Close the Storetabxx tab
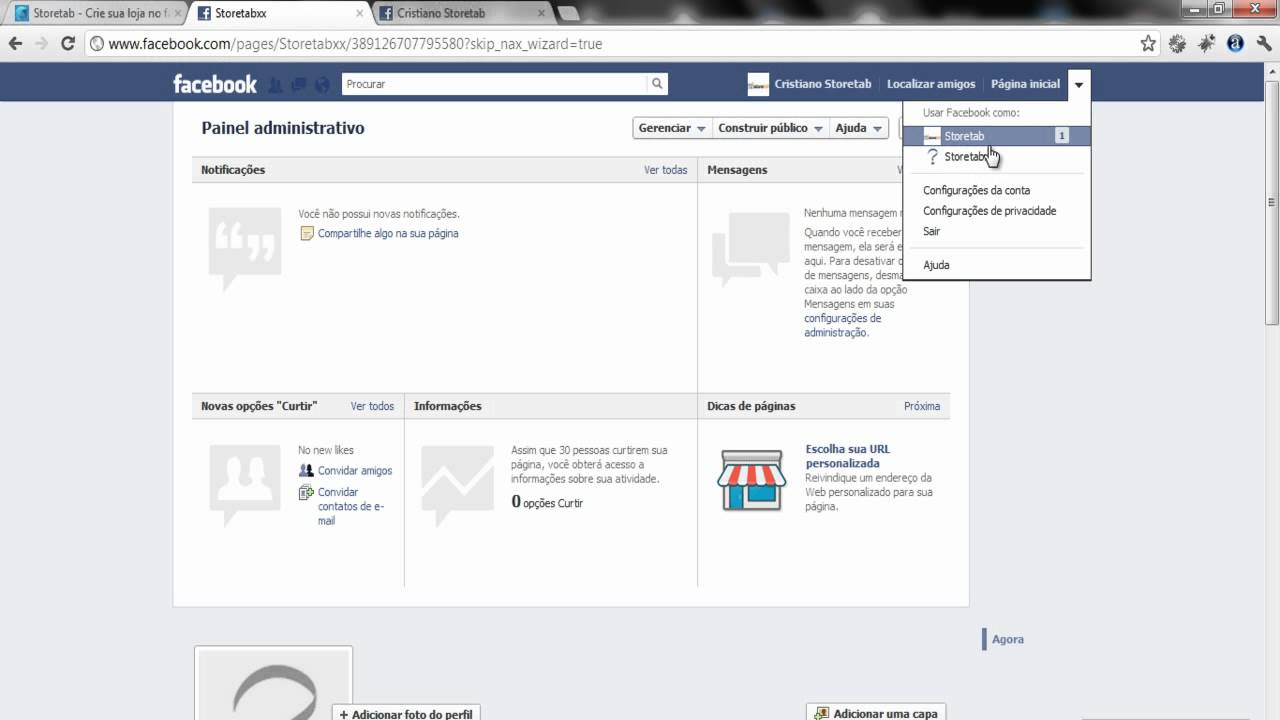The image size is (1280, 720). [360, 13]
